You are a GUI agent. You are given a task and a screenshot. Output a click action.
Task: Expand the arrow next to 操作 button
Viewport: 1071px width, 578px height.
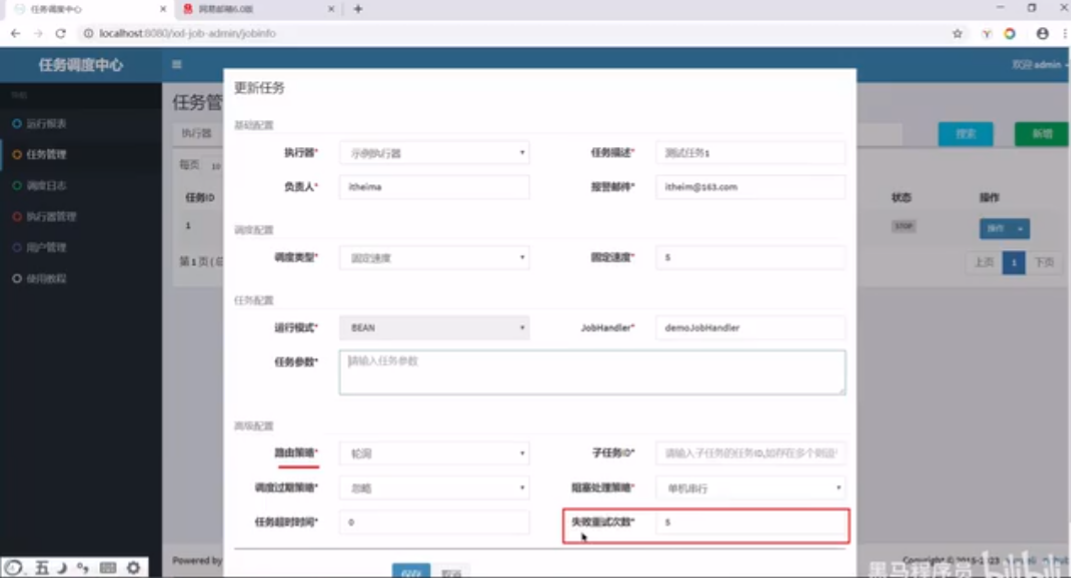1020,229
